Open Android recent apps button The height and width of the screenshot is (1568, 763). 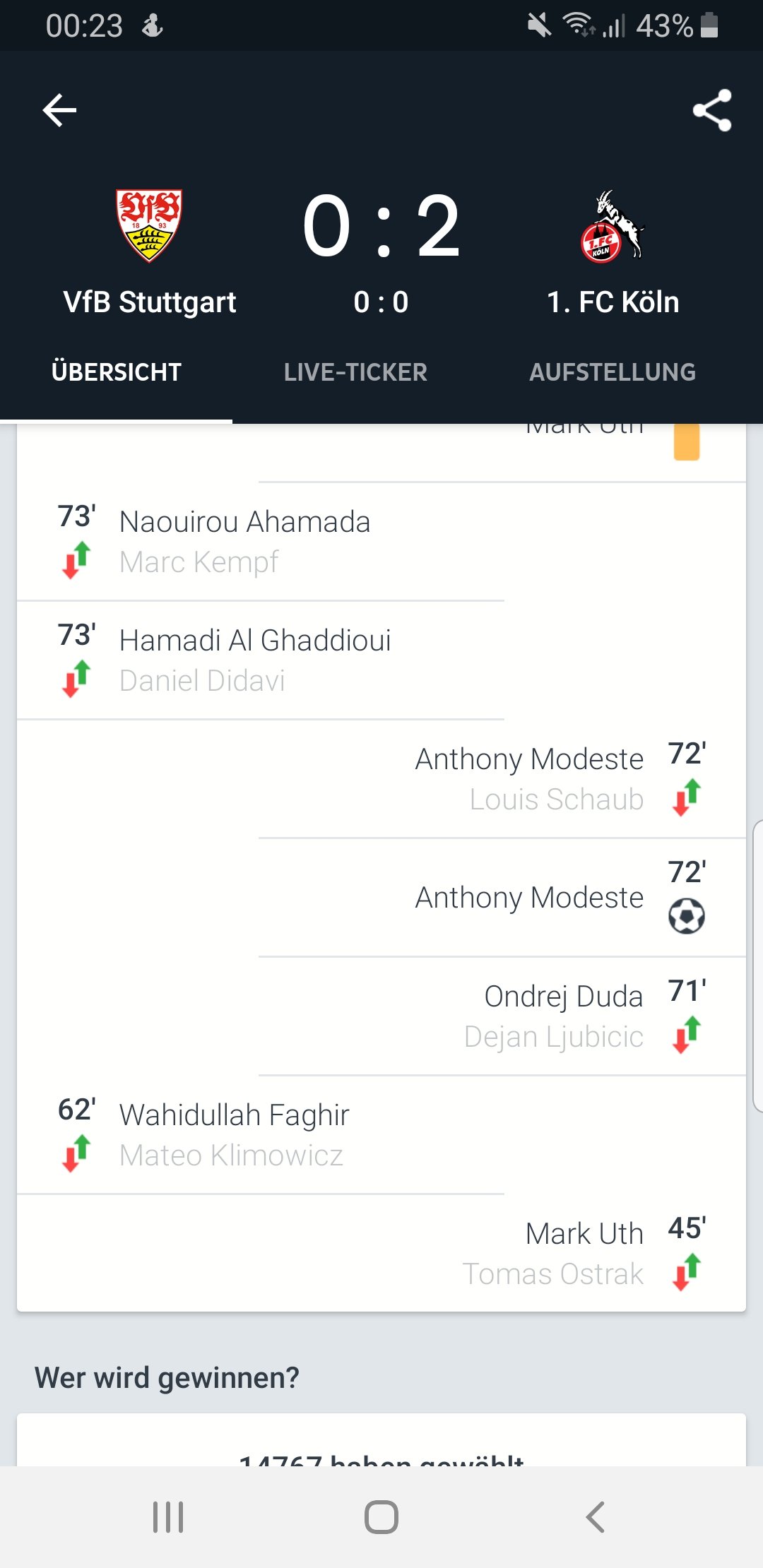pos(168,1516)
